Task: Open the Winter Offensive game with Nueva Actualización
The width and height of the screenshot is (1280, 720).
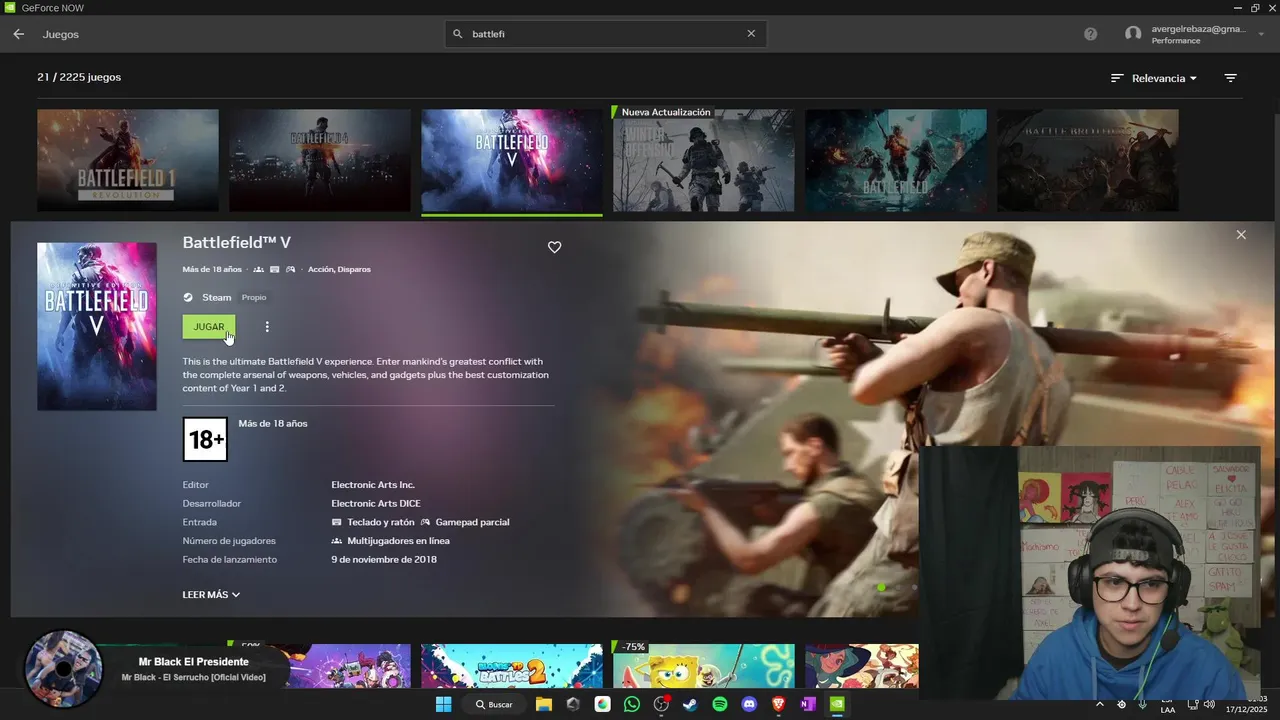Action: pyautogui.click(x=704, y=160)
